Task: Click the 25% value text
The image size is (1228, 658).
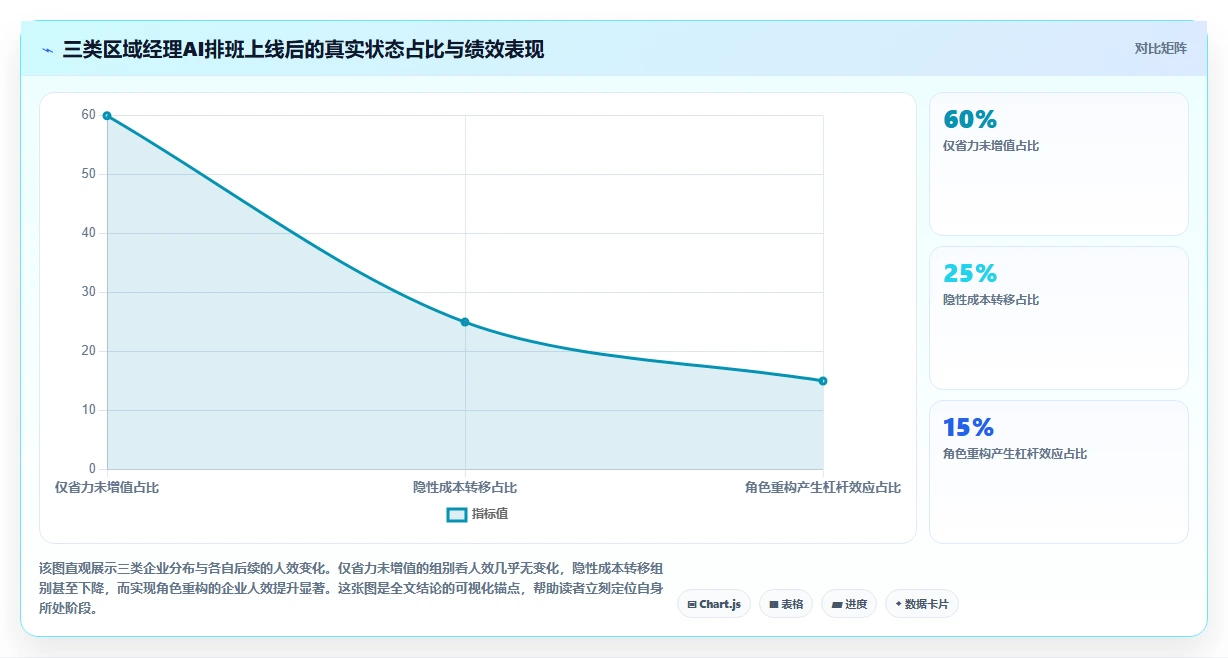Action: [x=970, y=274]
